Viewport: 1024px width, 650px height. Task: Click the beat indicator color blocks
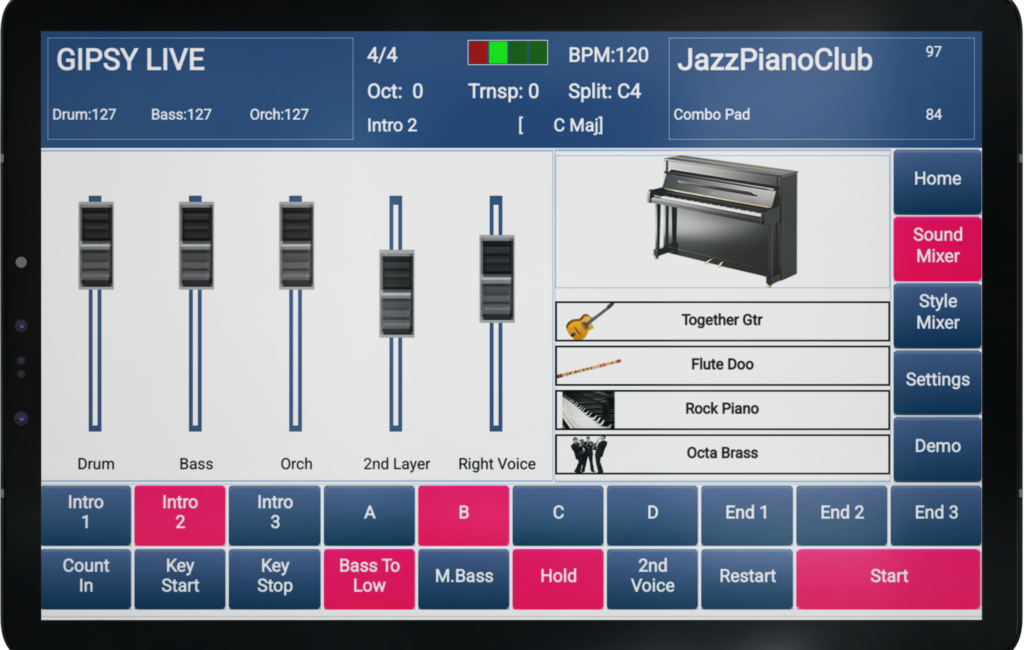(507, 53)
